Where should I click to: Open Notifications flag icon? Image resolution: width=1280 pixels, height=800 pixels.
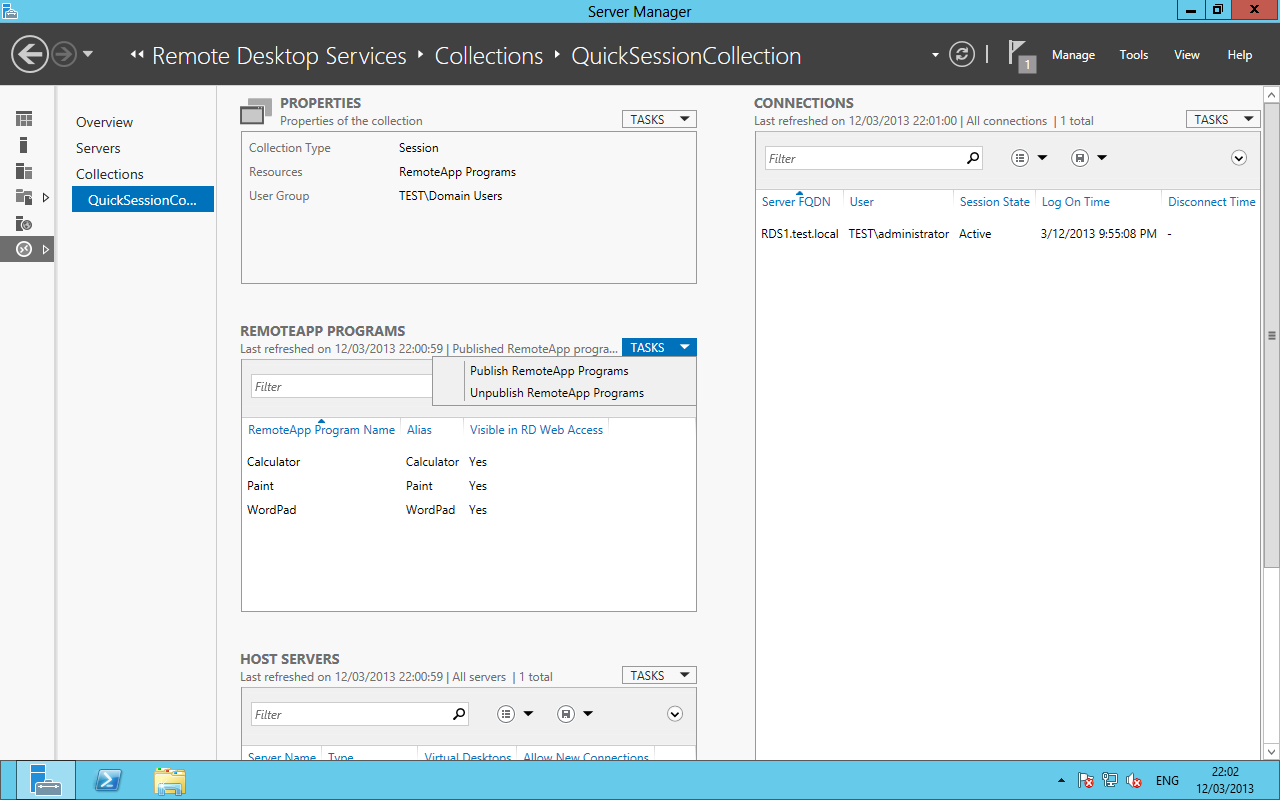pyautogui.click(x=1021, y=56)
